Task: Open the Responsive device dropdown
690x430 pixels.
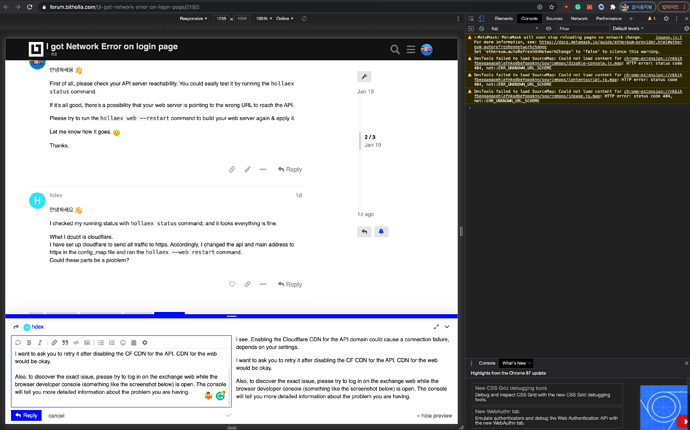Action: (x=194, y=18)
